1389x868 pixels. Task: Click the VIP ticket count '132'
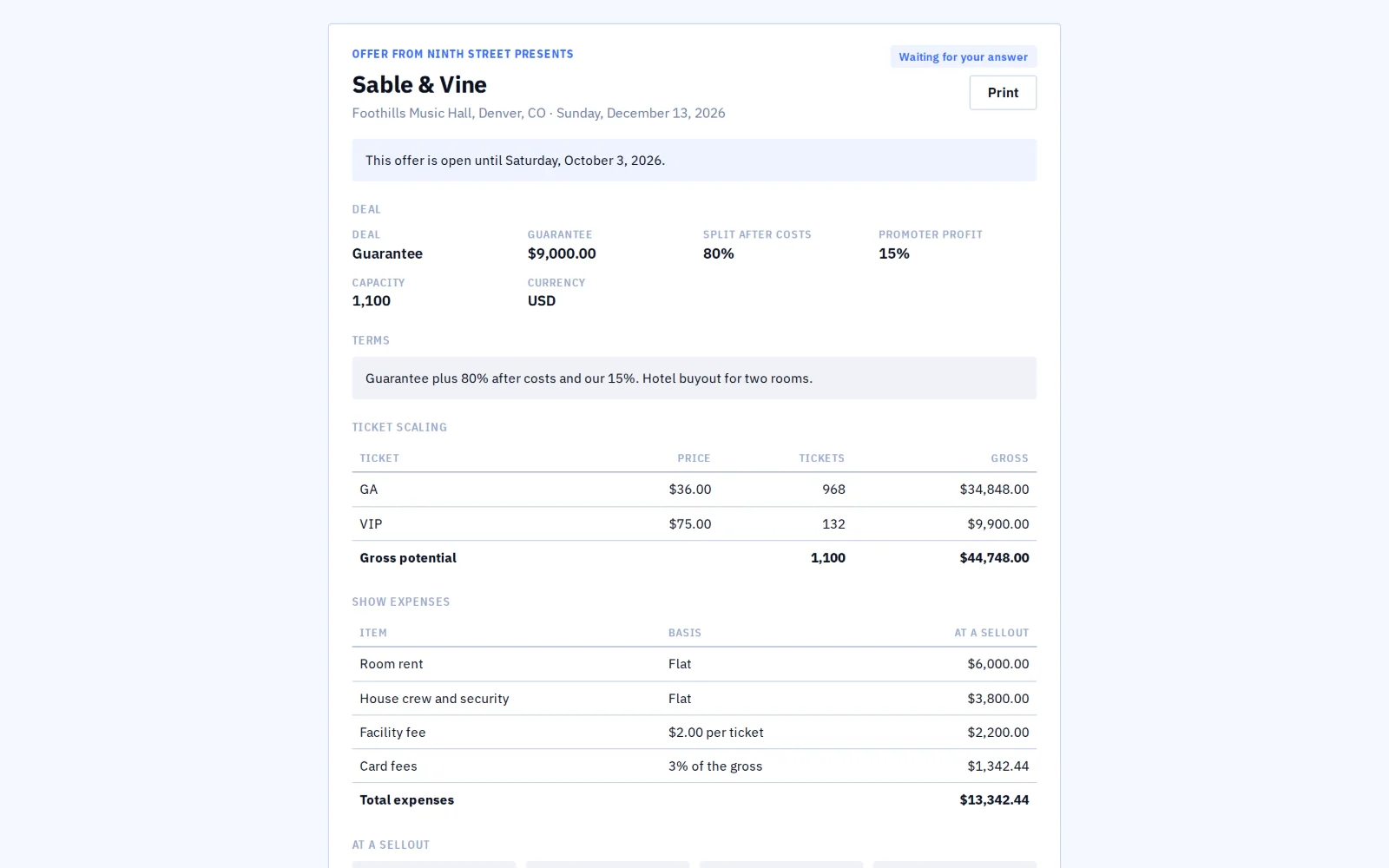point(833,524)
